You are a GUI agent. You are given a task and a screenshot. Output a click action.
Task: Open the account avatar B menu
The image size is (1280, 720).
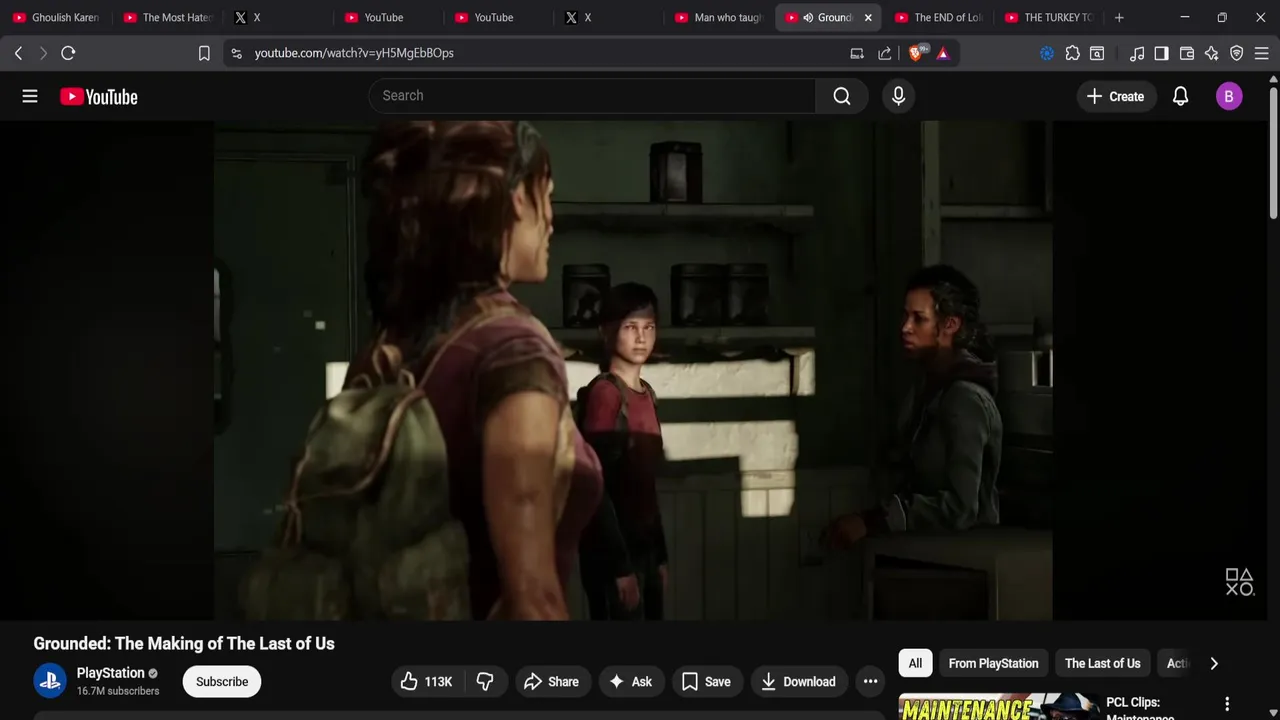[x=1229, y=96]
